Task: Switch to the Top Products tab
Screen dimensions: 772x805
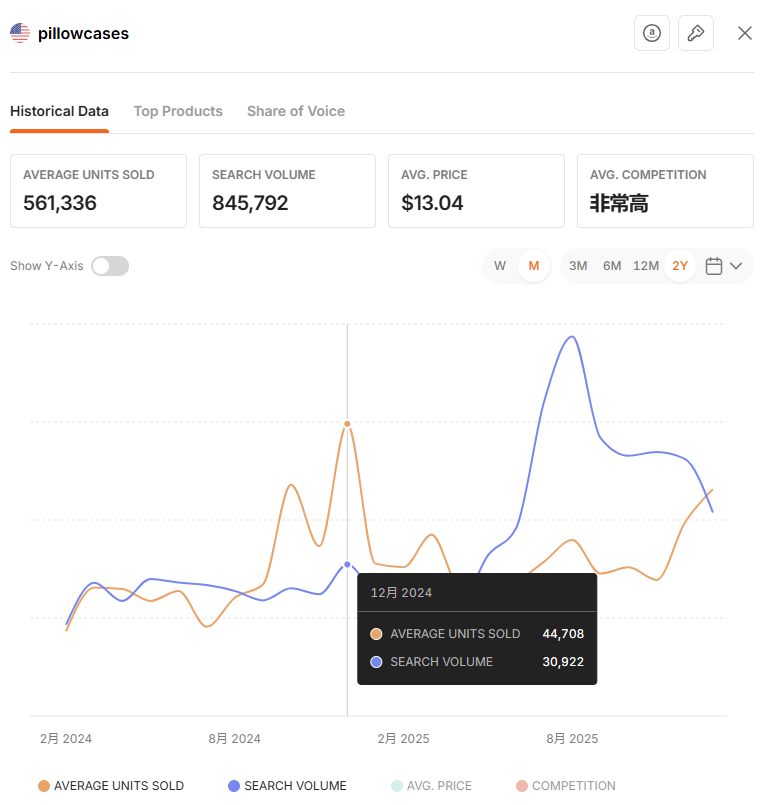Action: 178,111
